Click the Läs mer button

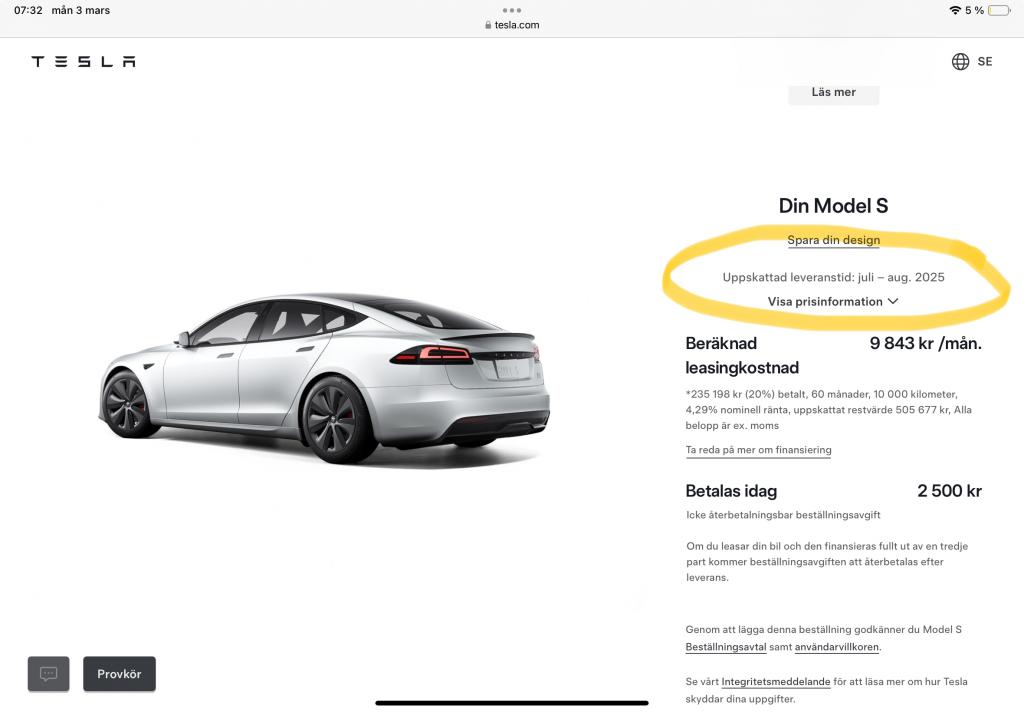click(834, 93)
